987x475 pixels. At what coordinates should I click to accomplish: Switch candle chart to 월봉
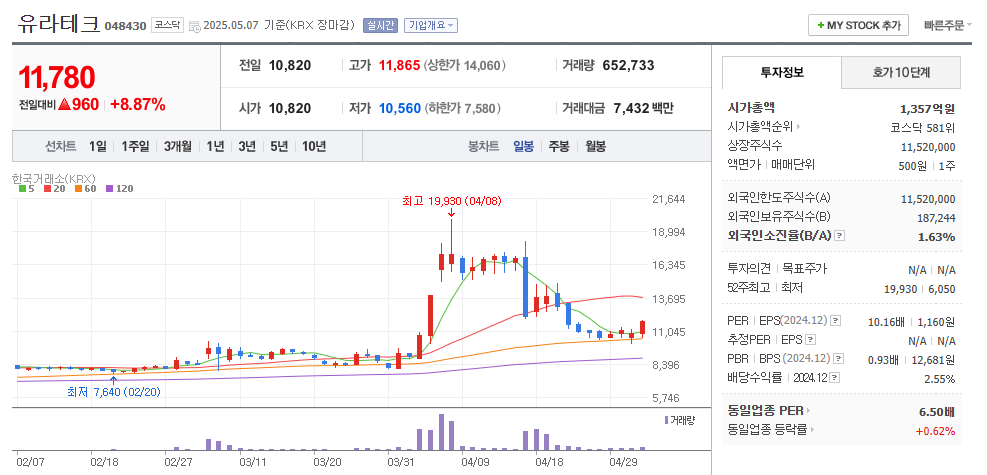click(595, 146)
